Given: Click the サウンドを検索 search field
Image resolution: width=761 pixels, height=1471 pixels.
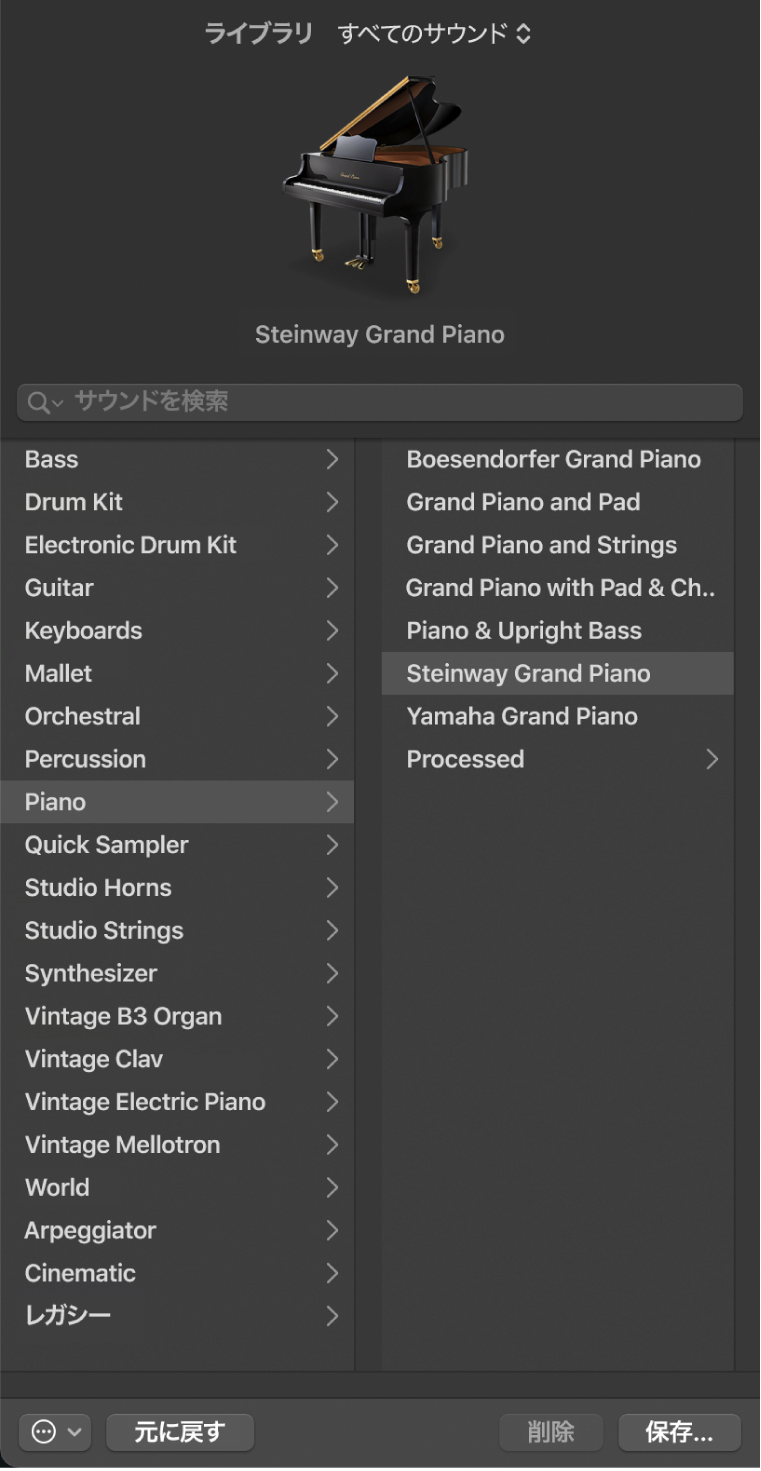Looking at the screenshot, I should click(380, 402).
